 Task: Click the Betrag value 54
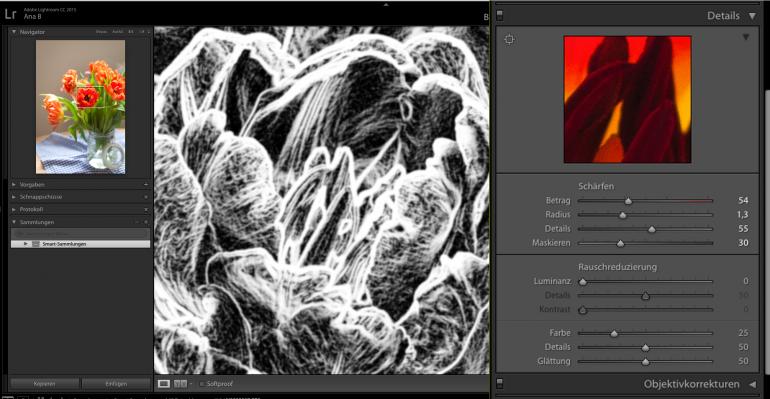pos(743,200)
